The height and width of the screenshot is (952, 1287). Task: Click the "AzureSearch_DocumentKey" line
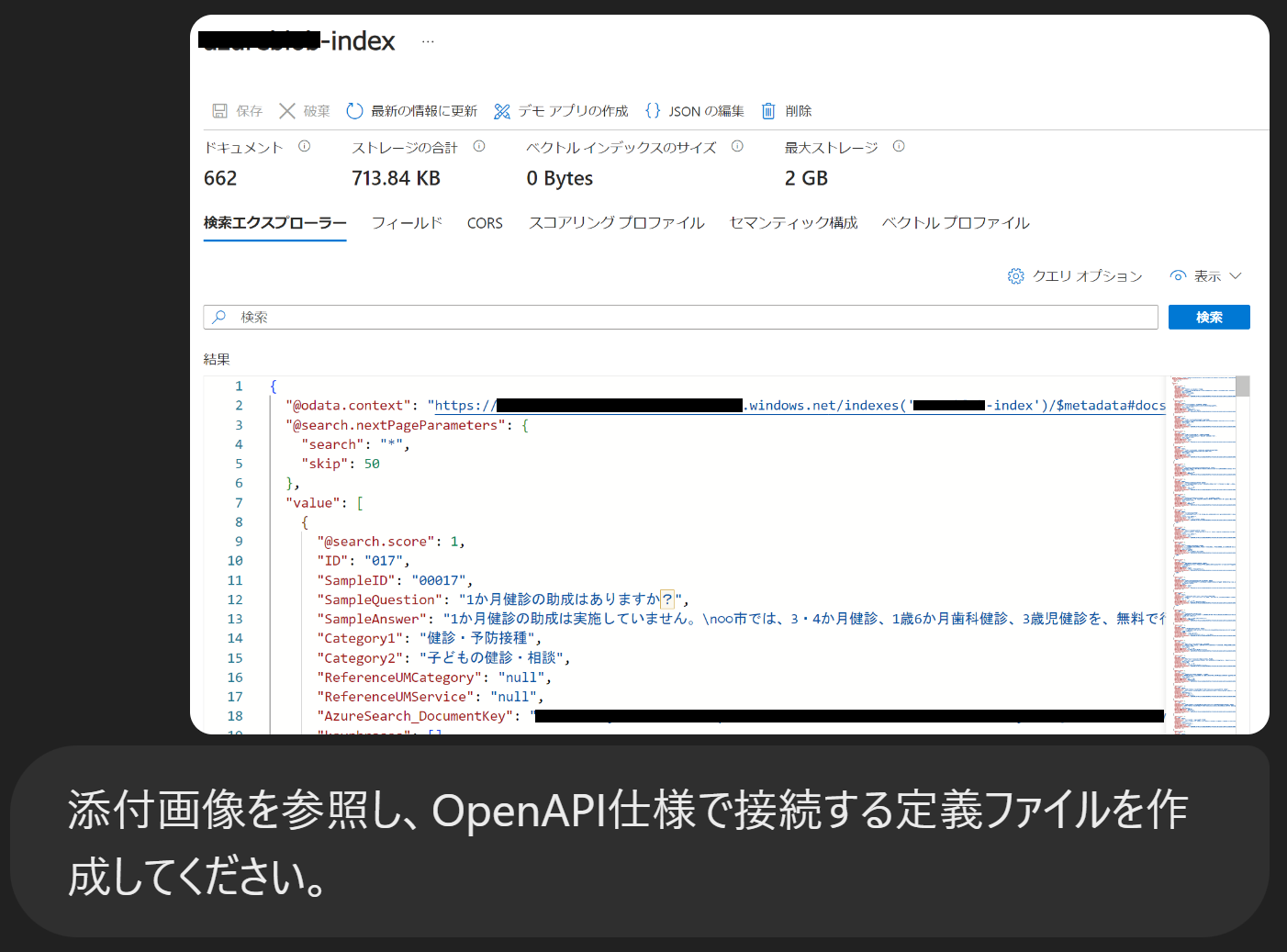pyautogui.click(x=741, y=716)
